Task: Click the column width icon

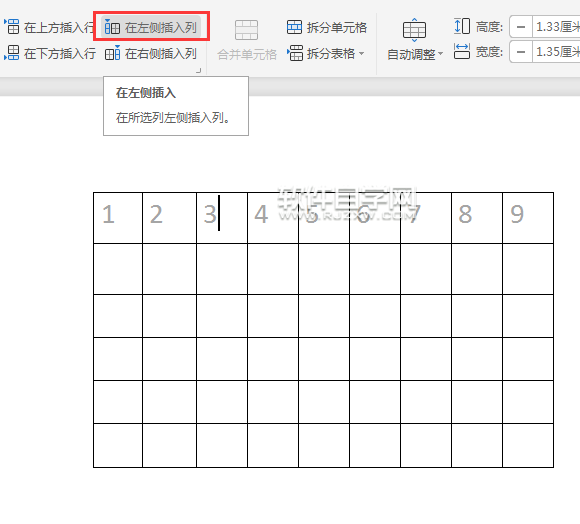Action: tap(462, 51)
